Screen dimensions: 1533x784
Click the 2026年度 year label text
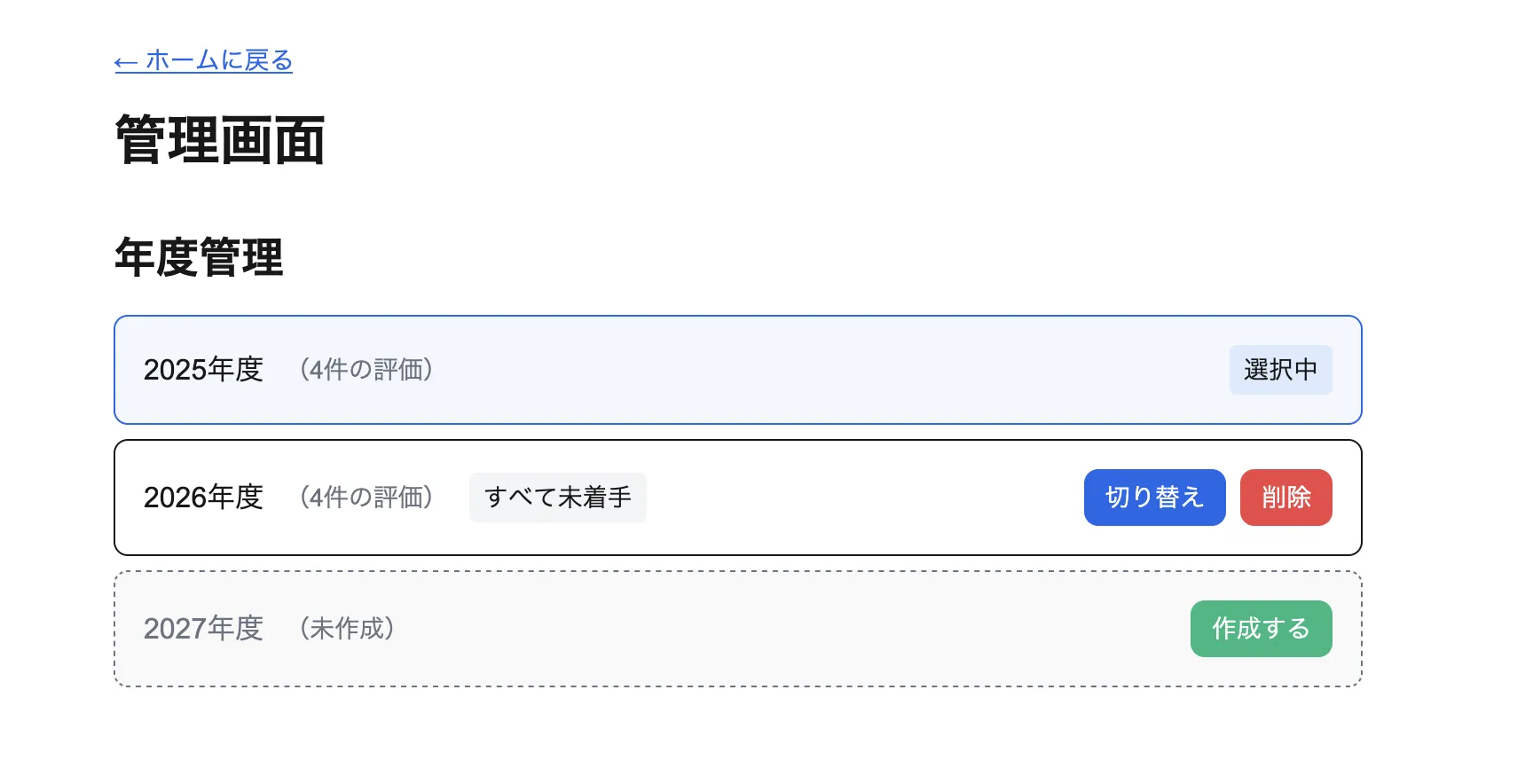(x=203, y=498)
